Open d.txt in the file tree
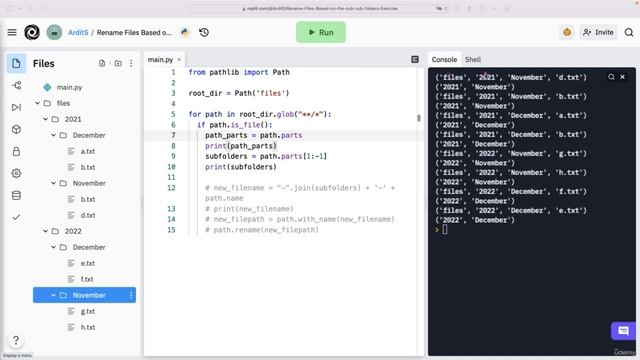This screenshot has height=360, width=640. coord(87,215)
